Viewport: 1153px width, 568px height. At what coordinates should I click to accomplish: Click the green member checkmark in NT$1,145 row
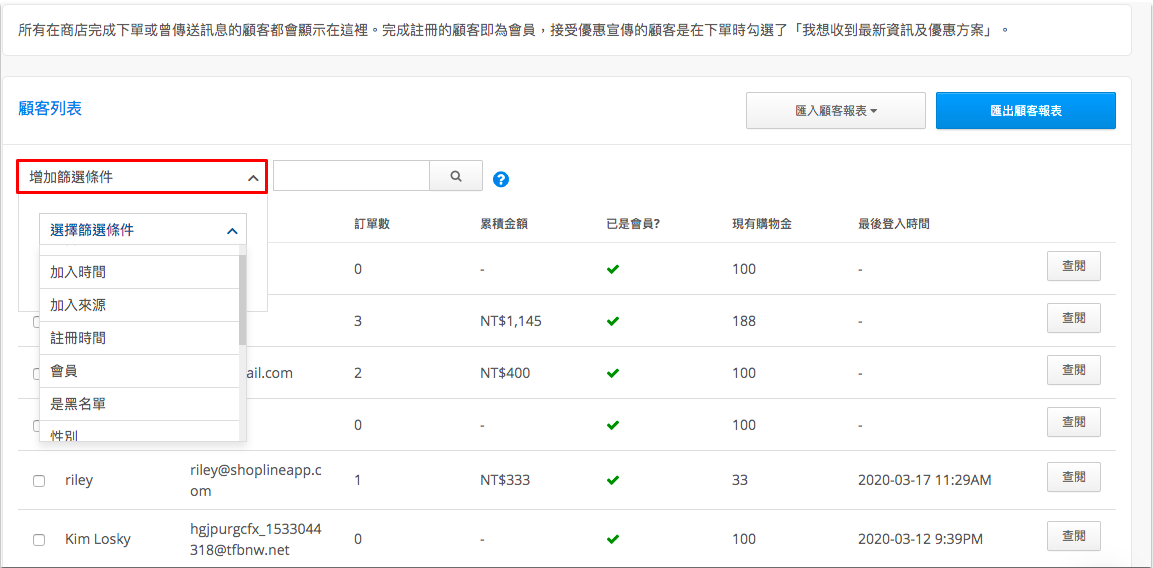(613, 322)
